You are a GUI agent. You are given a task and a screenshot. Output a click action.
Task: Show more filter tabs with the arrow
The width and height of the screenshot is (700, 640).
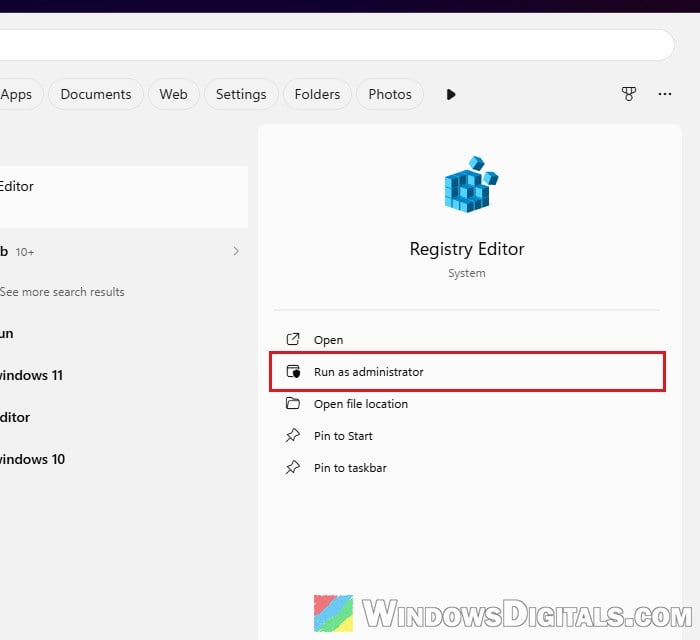[451, 95]
